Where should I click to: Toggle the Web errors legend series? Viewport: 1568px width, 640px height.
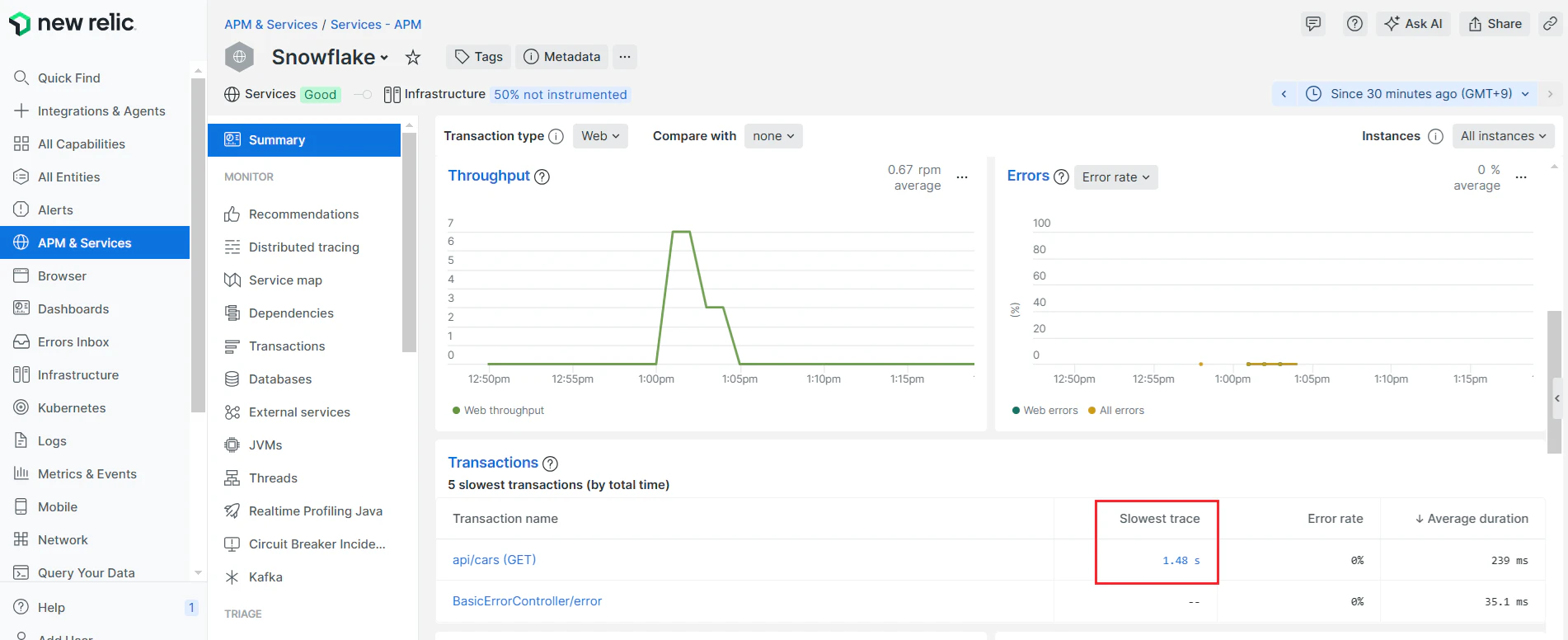click(x=1045, y=411)
